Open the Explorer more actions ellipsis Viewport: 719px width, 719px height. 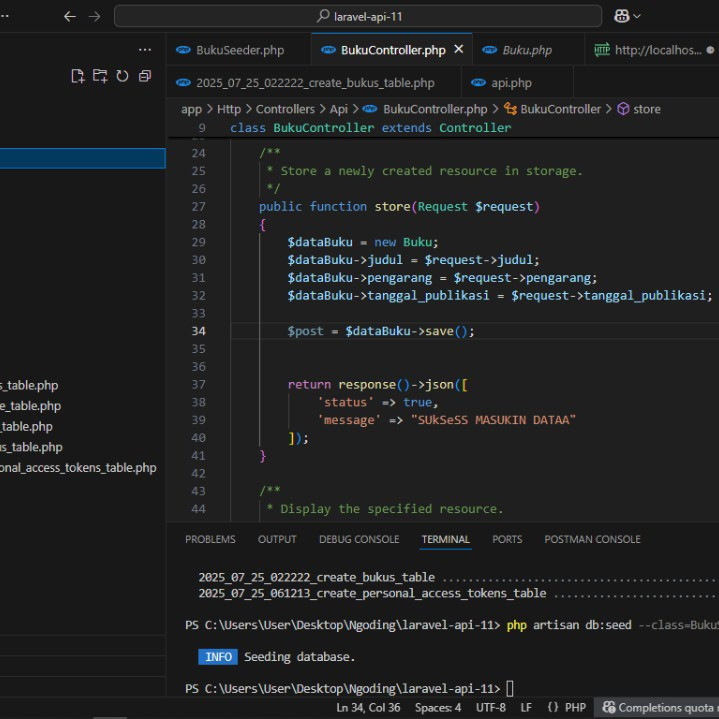145,49
